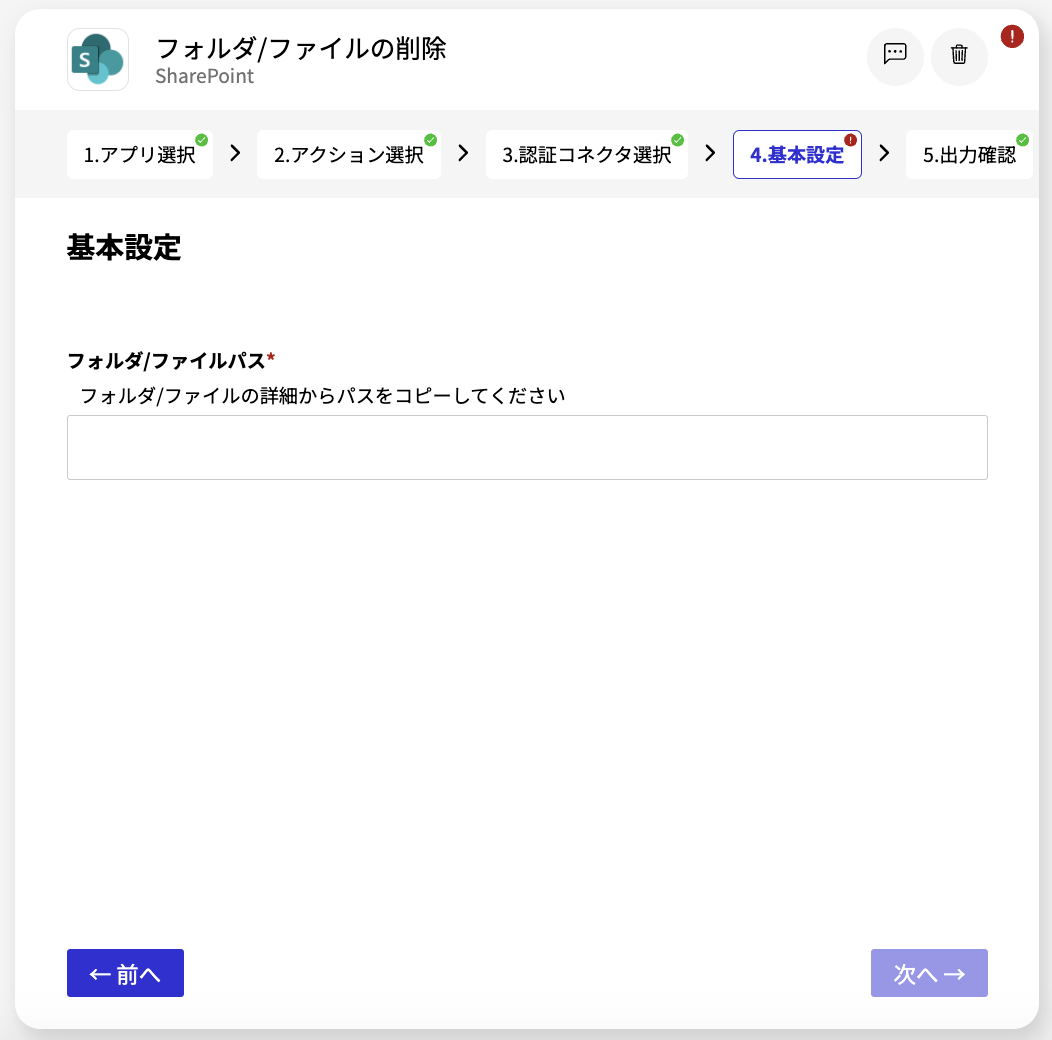
Task: Click the red error badge on 4.基本設定
Action: coord(850,140)
